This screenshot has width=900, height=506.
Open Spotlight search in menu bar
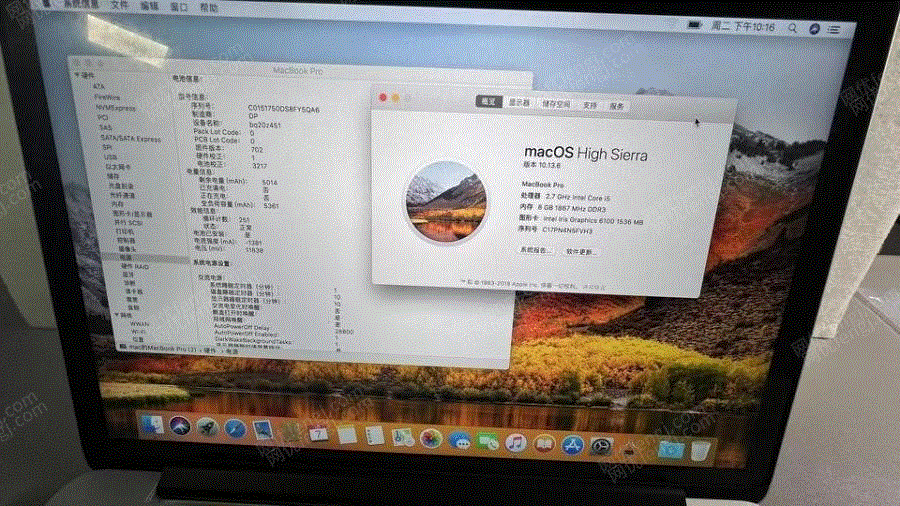(x=793, y=28)
